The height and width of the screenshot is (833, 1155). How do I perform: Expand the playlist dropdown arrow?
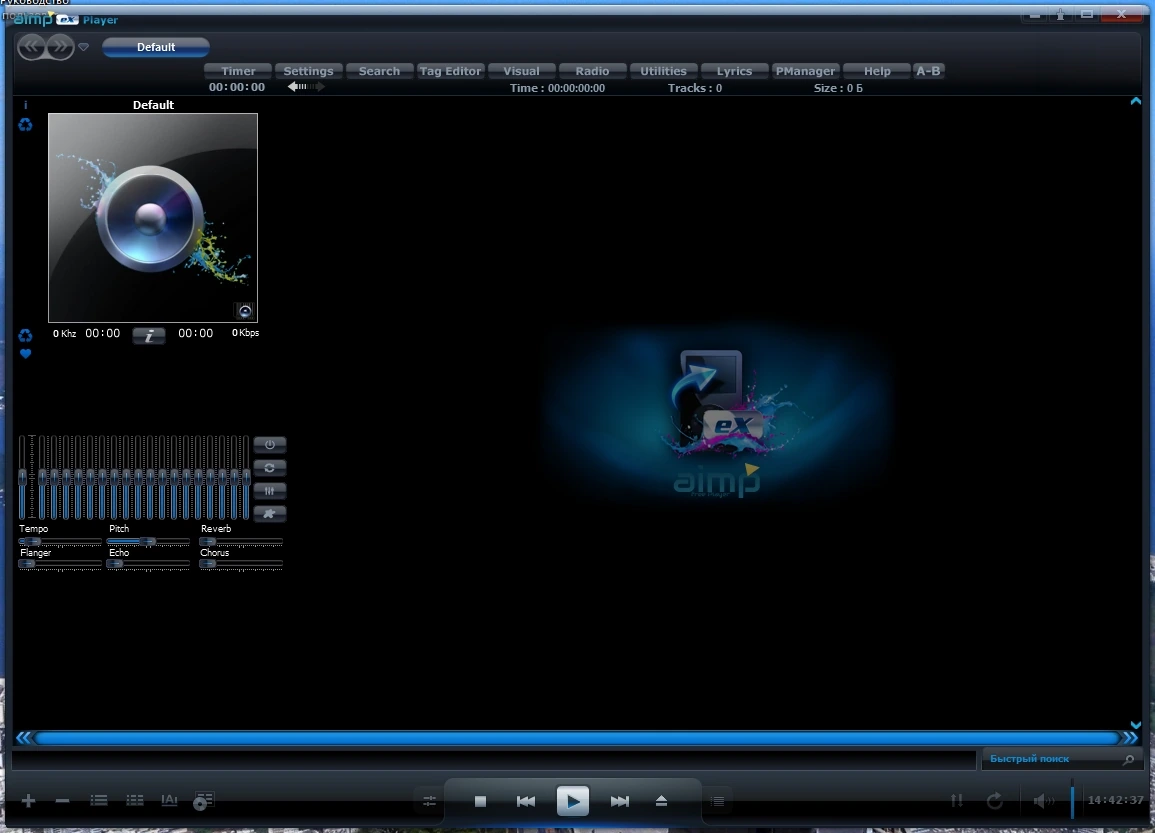tap(84, 47)
